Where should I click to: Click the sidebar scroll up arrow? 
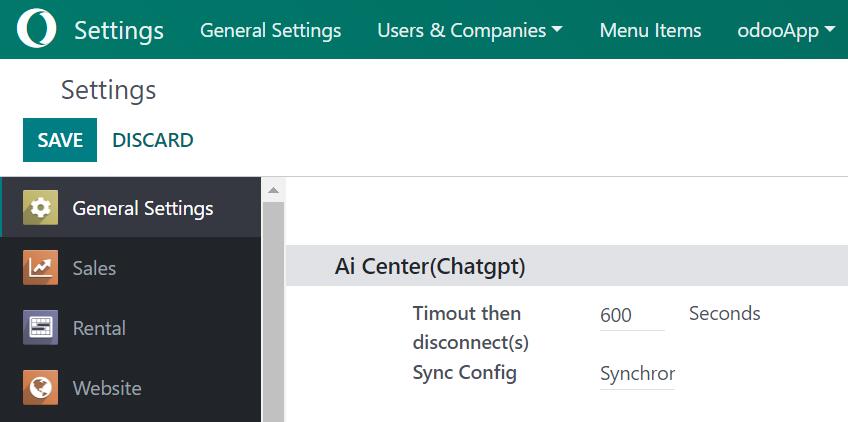click(x=273, y=189)
